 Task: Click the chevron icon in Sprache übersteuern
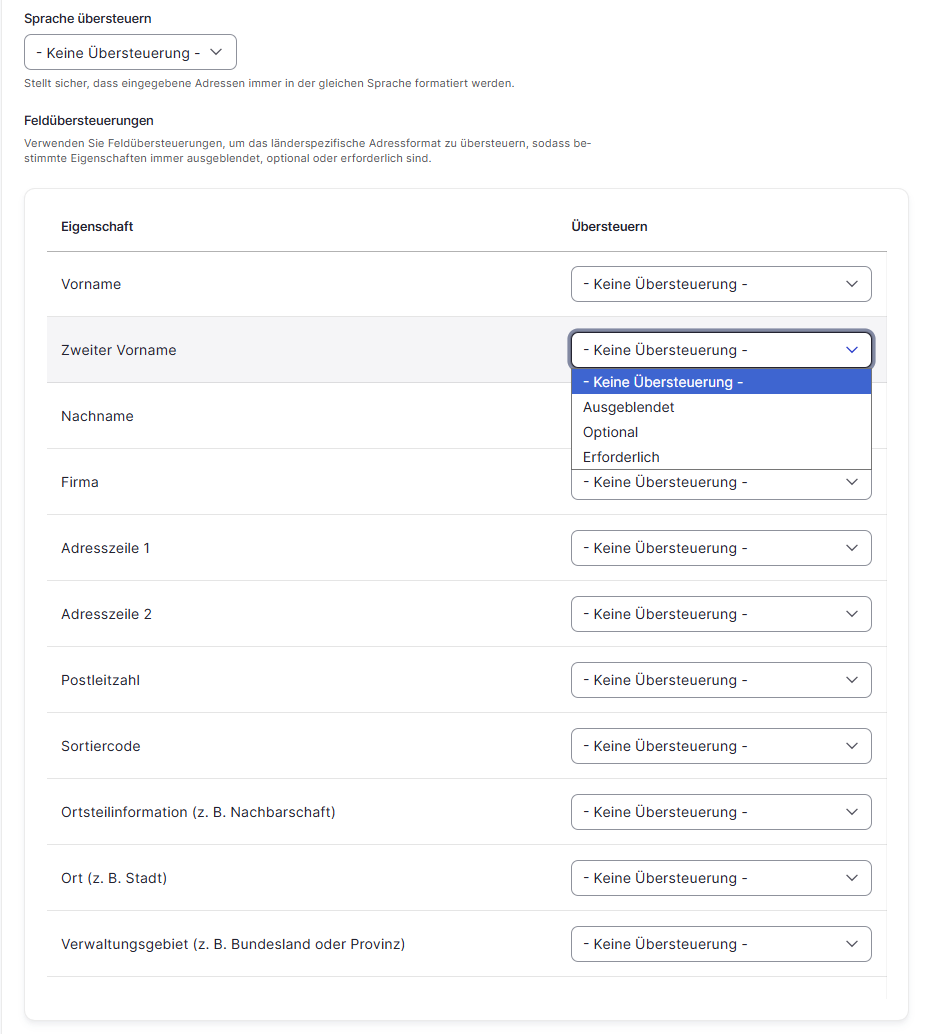(x=216, y=52)
